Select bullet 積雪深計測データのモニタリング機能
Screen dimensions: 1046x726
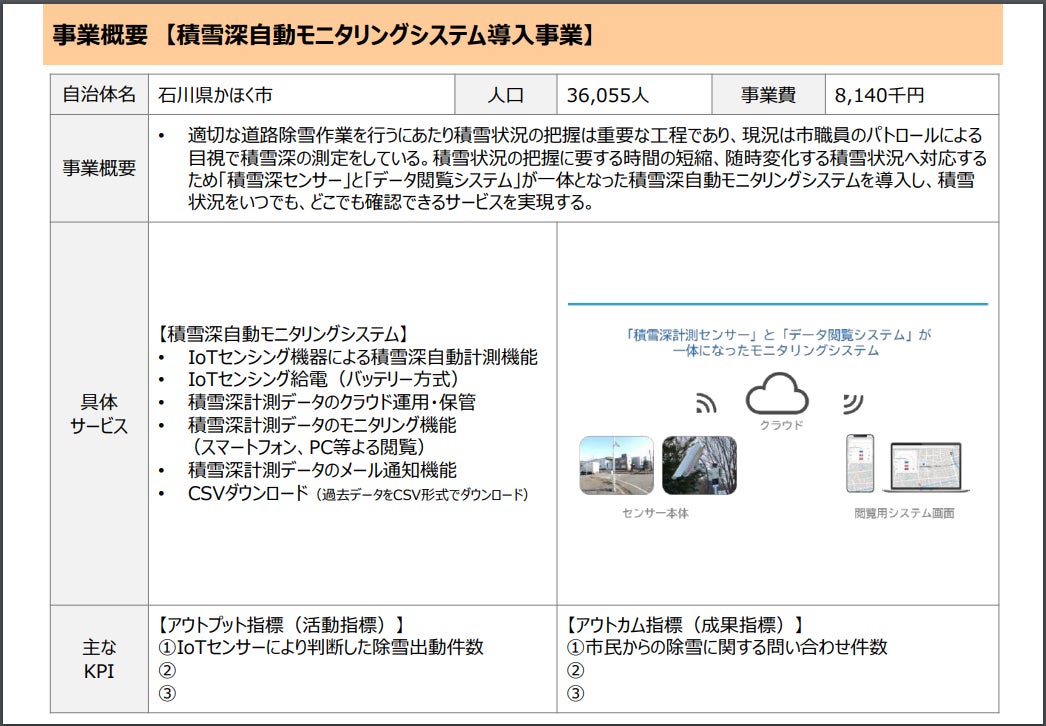[x=322, y=424]
